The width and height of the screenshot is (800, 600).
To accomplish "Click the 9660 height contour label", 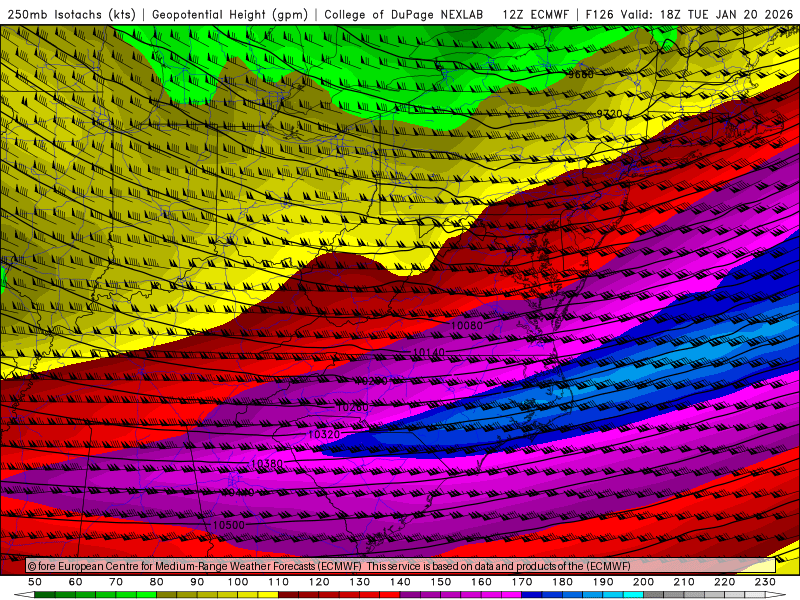I will (581, 74).
